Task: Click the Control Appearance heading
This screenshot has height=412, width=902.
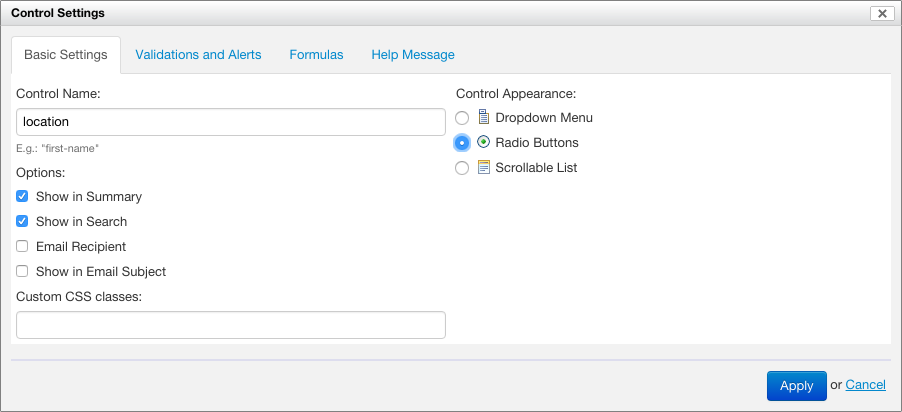Action: (x=516, y=93)
